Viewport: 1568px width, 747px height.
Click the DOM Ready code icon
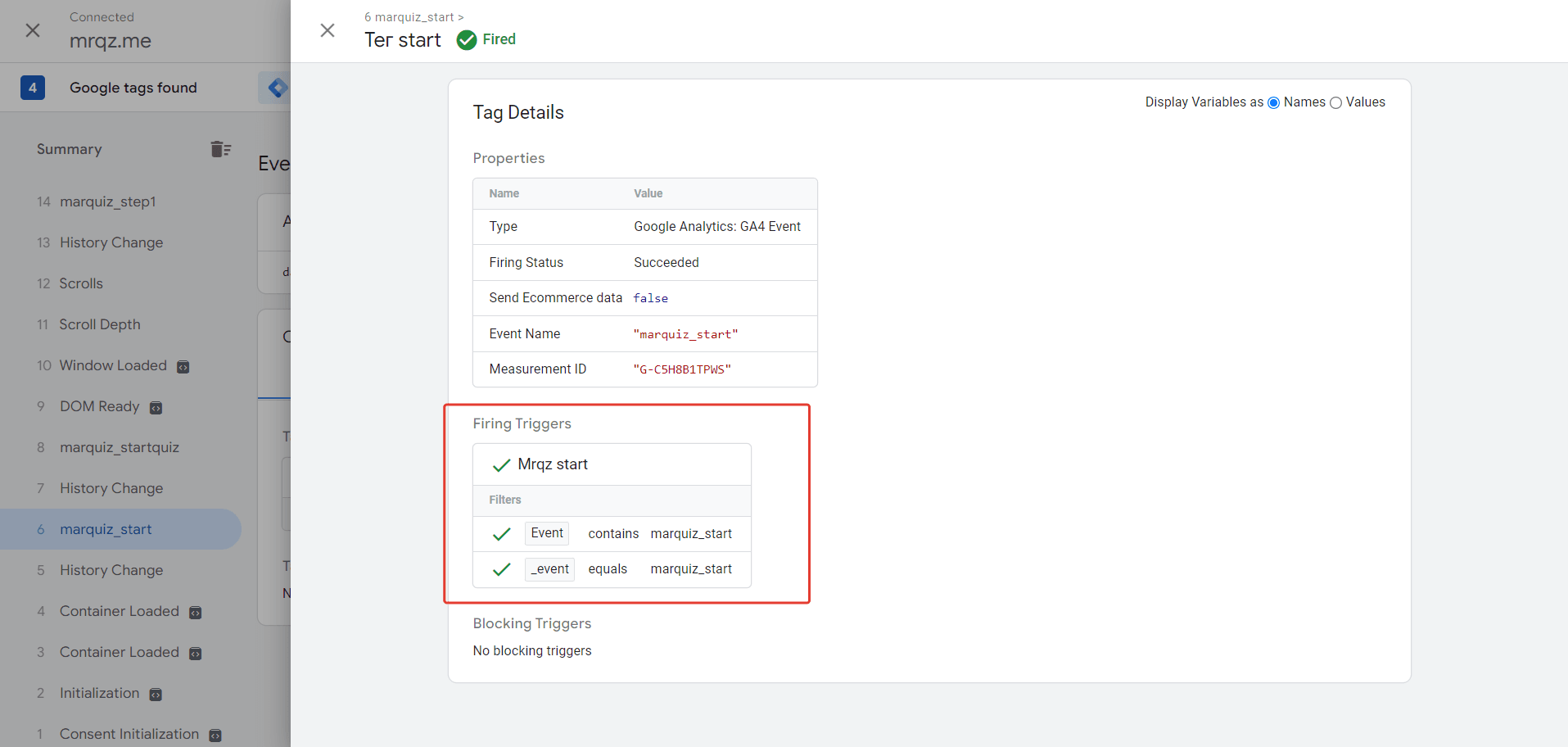[156, 408]
